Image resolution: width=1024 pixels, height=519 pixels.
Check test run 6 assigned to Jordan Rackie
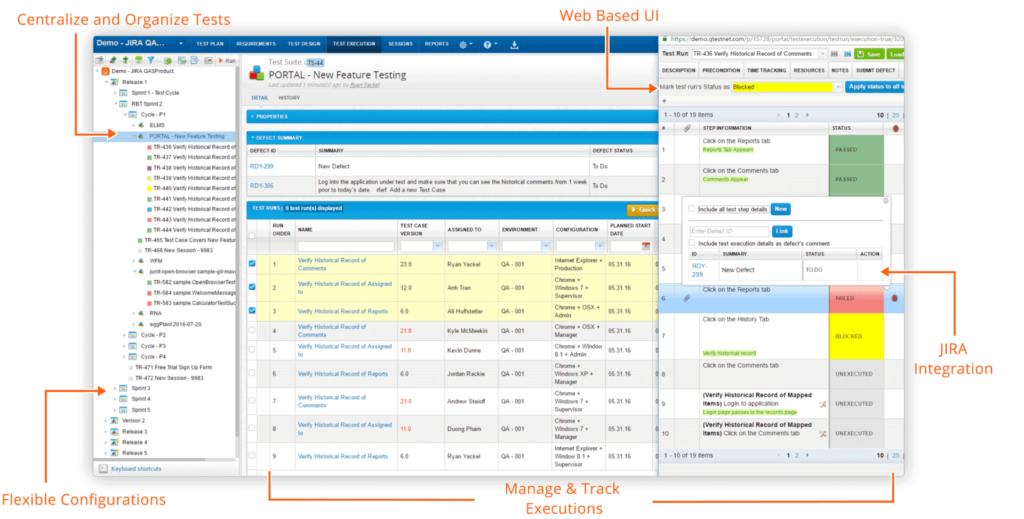coord(252,373)
